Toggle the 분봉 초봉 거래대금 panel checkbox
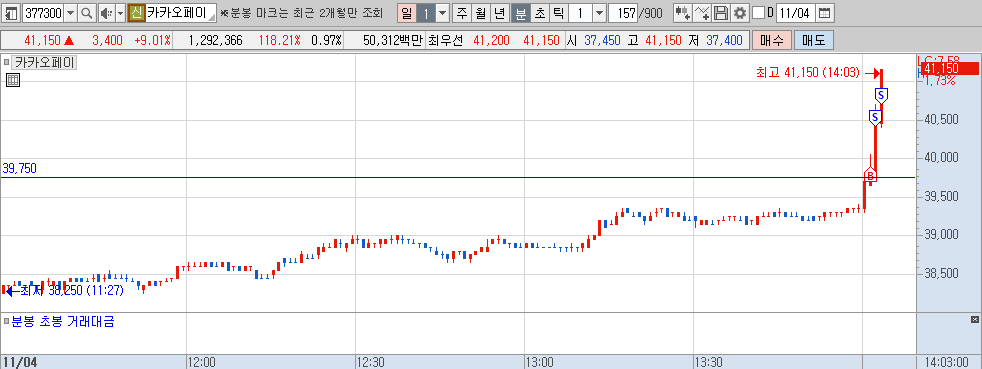This screenshot has height=369, width=982. coord(6,322)
